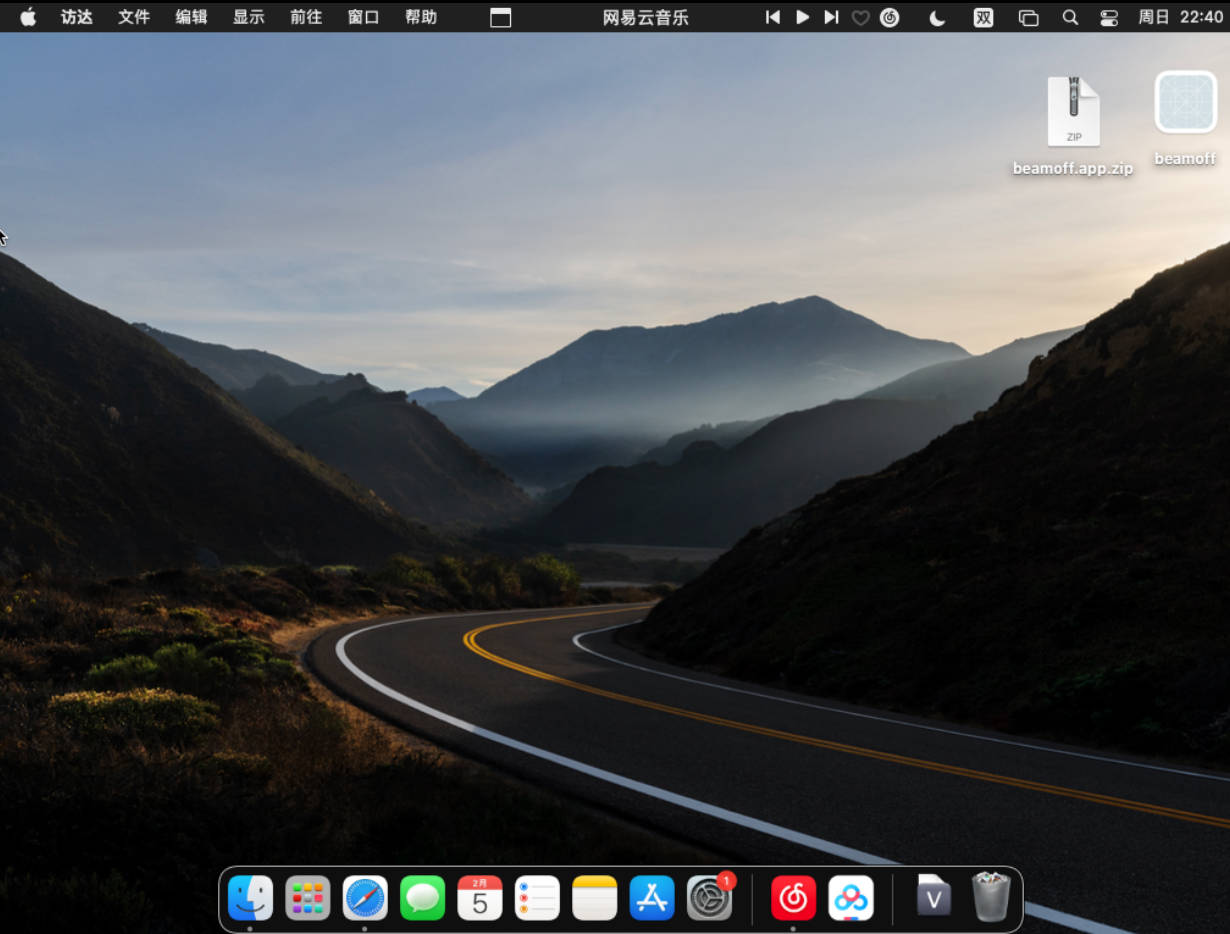Open Spotlight search from the menu bar
The height and width of the screenshot is (934, 1230).
pyautogui.click(x=1070, y=17)
